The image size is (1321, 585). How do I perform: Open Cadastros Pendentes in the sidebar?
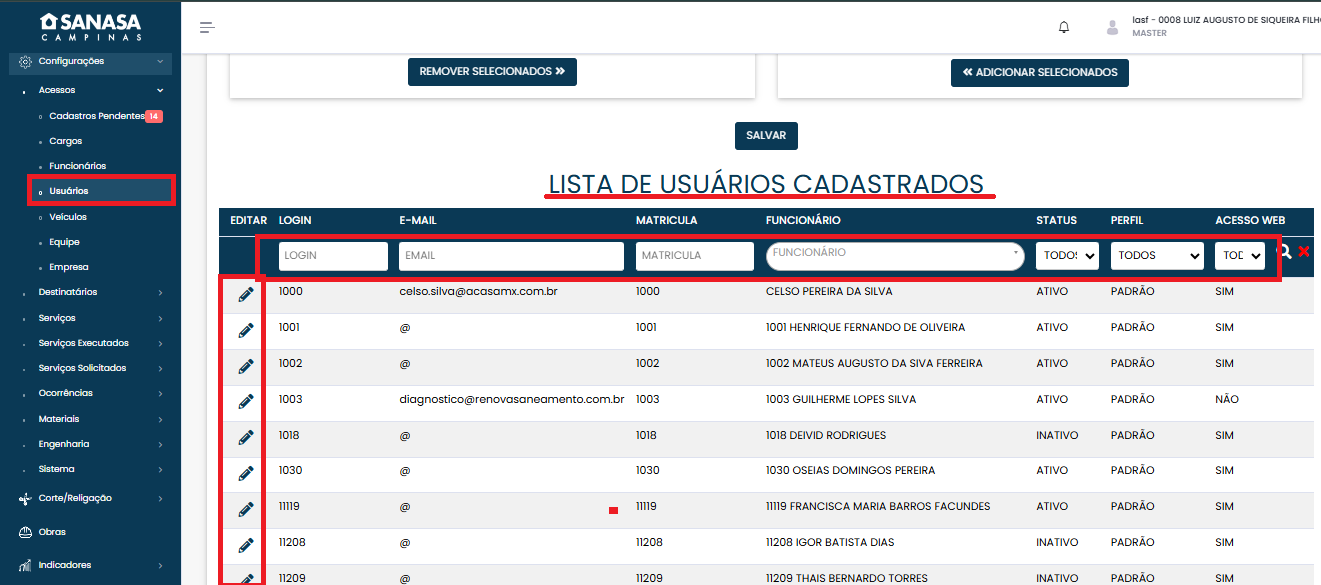tap(96, 116)
